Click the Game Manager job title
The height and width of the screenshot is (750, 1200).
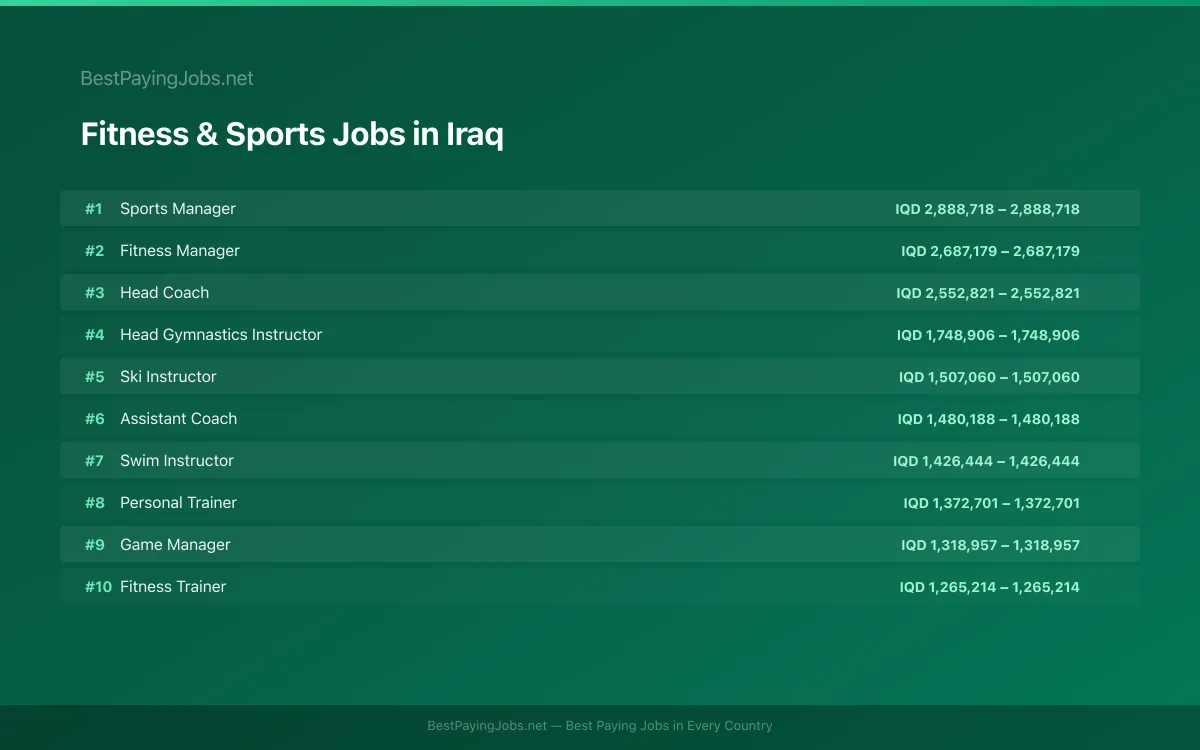pyautogui.click(x=175, y=545)
